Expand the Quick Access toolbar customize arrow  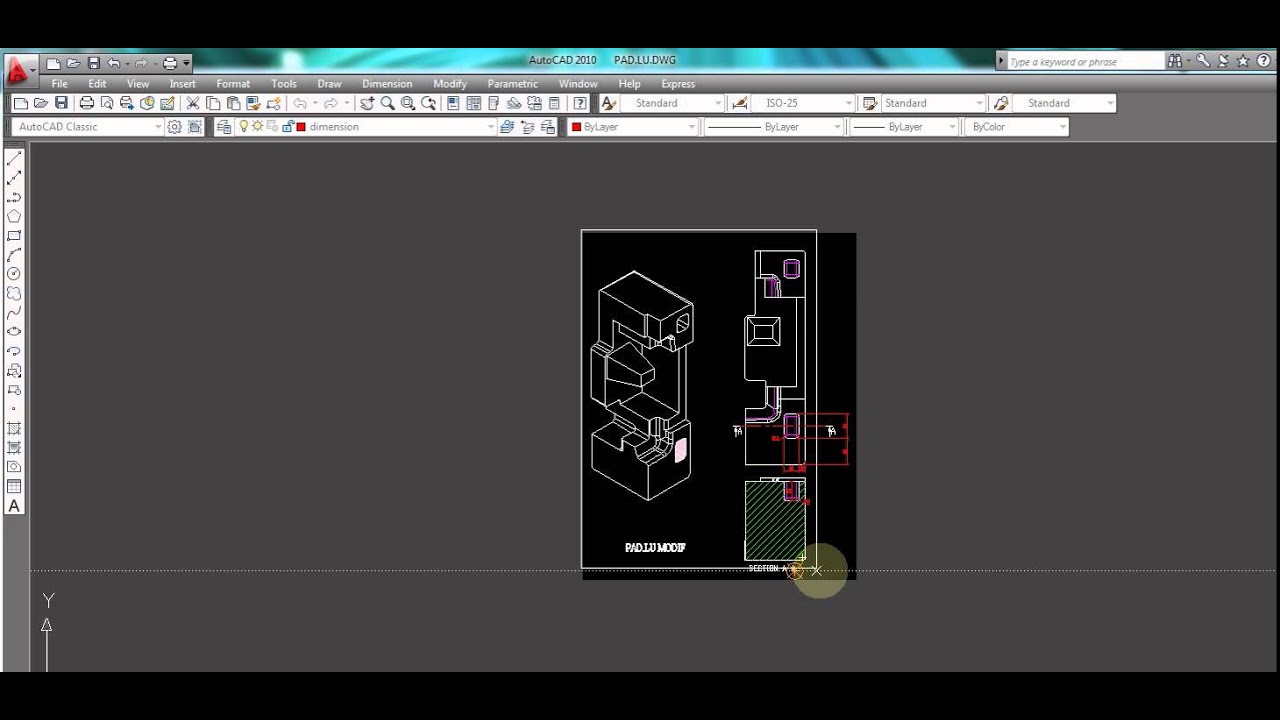point(186,63)
